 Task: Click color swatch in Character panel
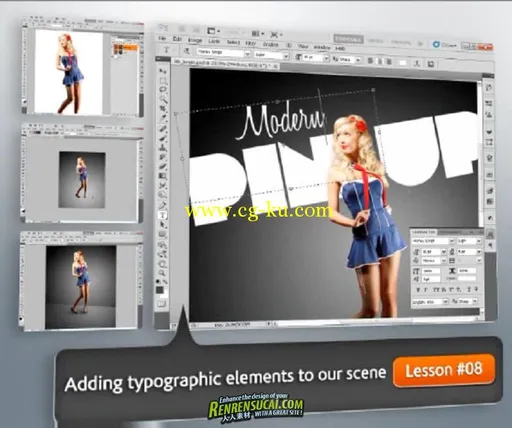click(467, 278)
